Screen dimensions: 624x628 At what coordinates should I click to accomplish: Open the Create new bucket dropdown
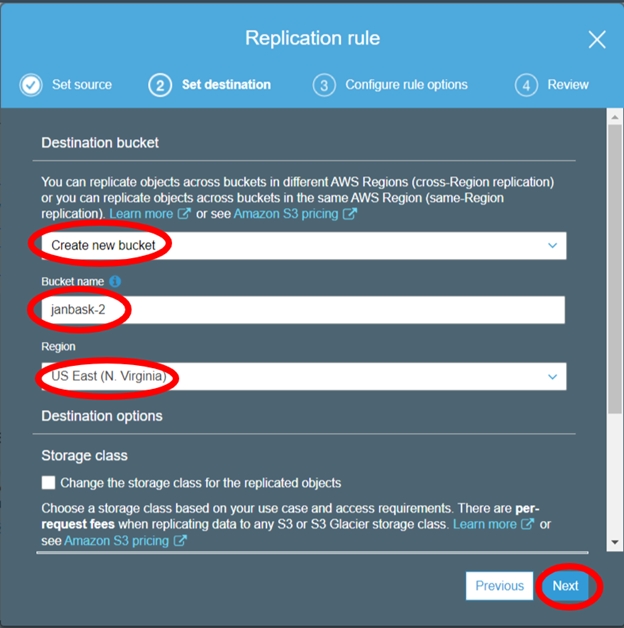302,245
